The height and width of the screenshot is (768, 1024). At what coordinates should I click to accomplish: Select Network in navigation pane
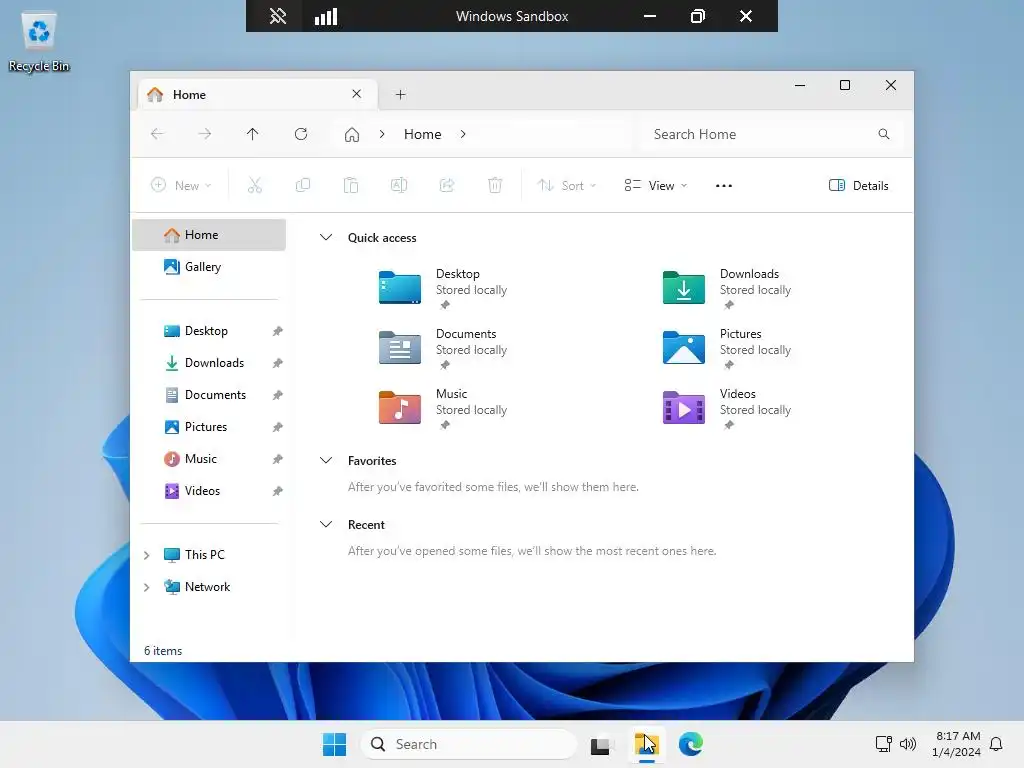(x=209, y=587)
